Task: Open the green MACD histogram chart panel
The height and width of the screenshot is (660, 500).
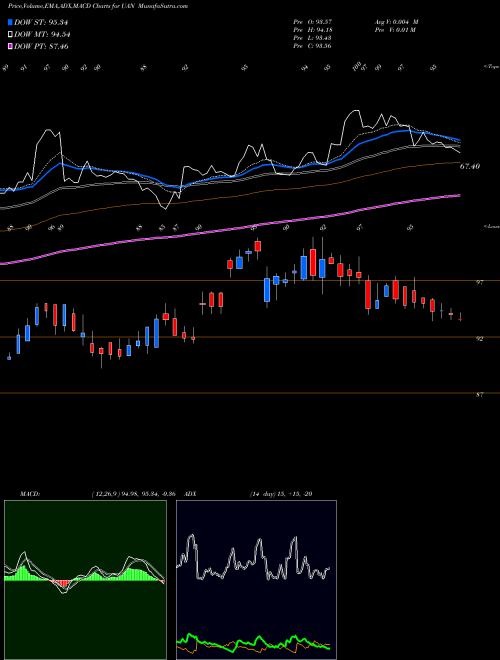Action: 85,580
